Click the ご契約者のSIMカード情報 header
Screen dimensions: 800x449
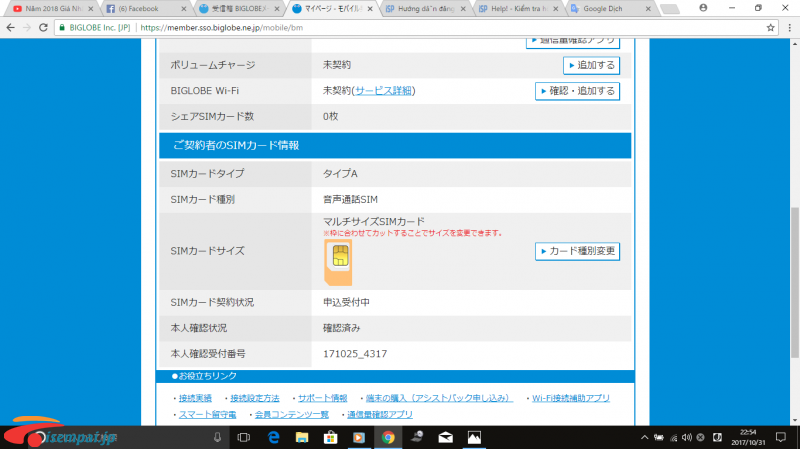pyautogui.click(x=395, y=145)
